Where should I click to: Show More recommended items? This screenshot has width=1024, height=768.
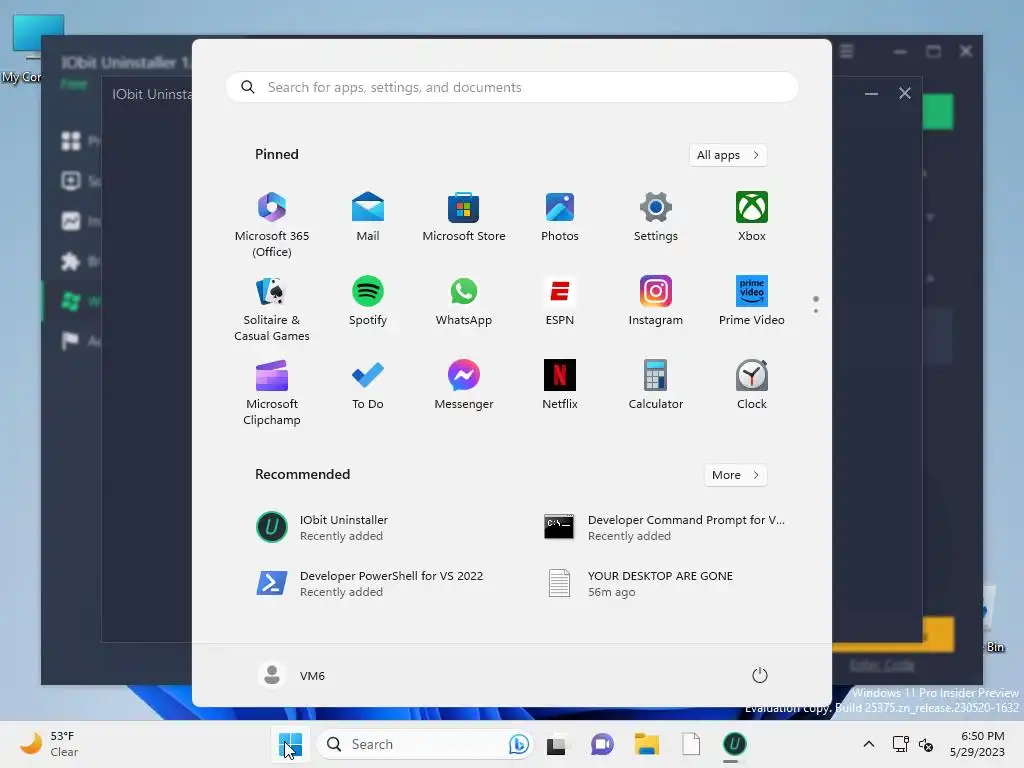coord(735,475)
